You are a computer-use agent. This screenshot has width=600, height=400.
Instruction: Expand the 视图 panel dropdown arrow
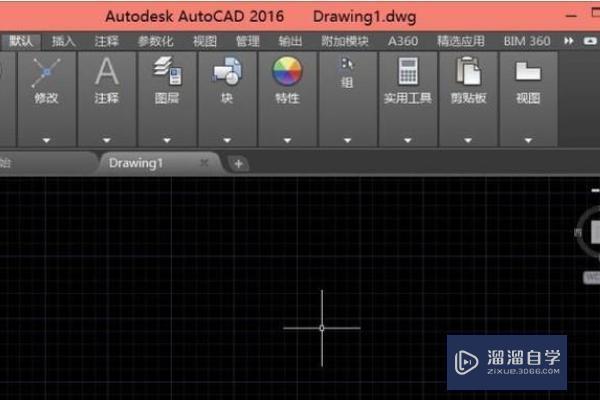point(528,140)
